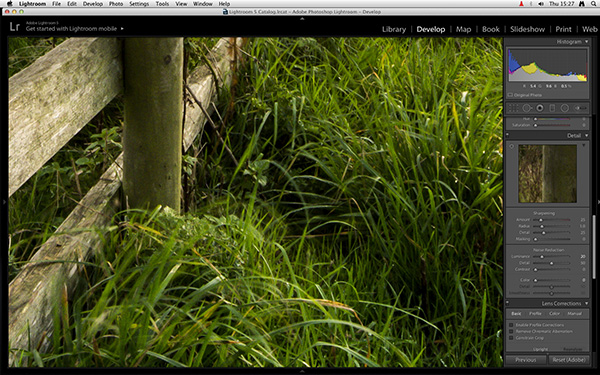Image resolution: width=600 pixels, height=375 pixels.
Task: Check Original Photo box under histogram
Action: coord(510,95)
